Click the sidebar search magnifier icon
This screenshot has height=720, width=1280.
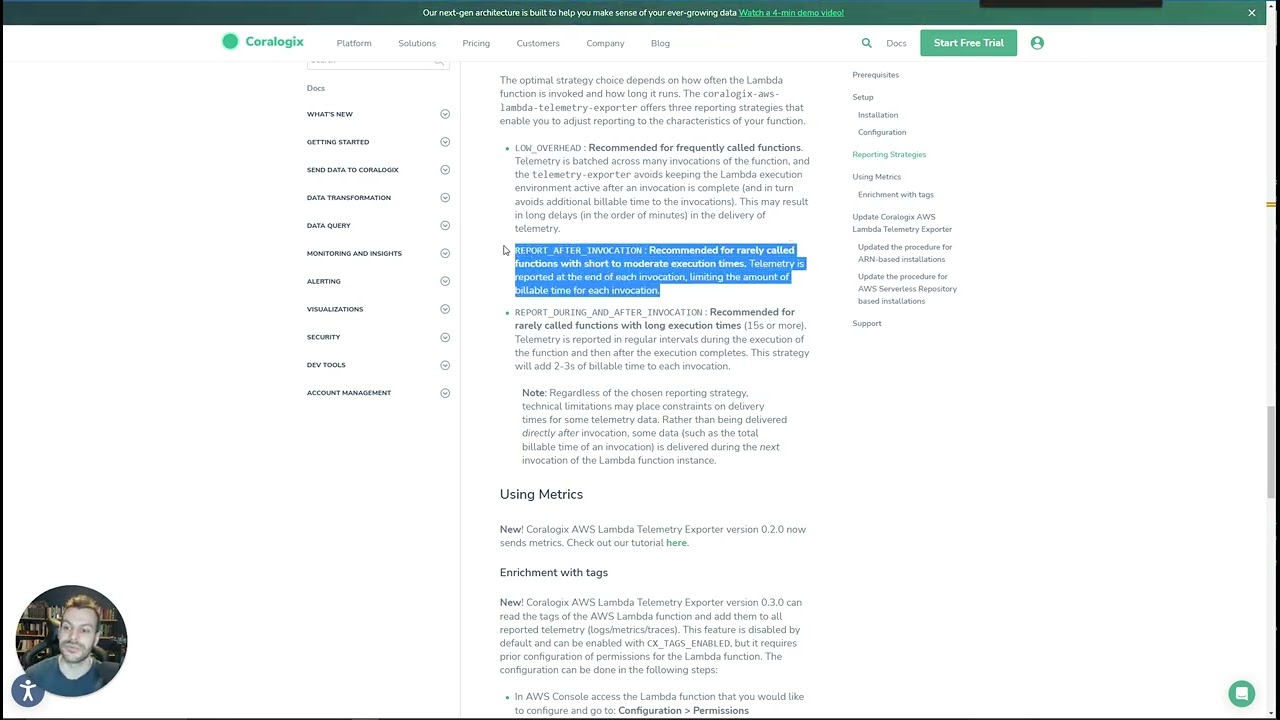[x=439, y=62]
